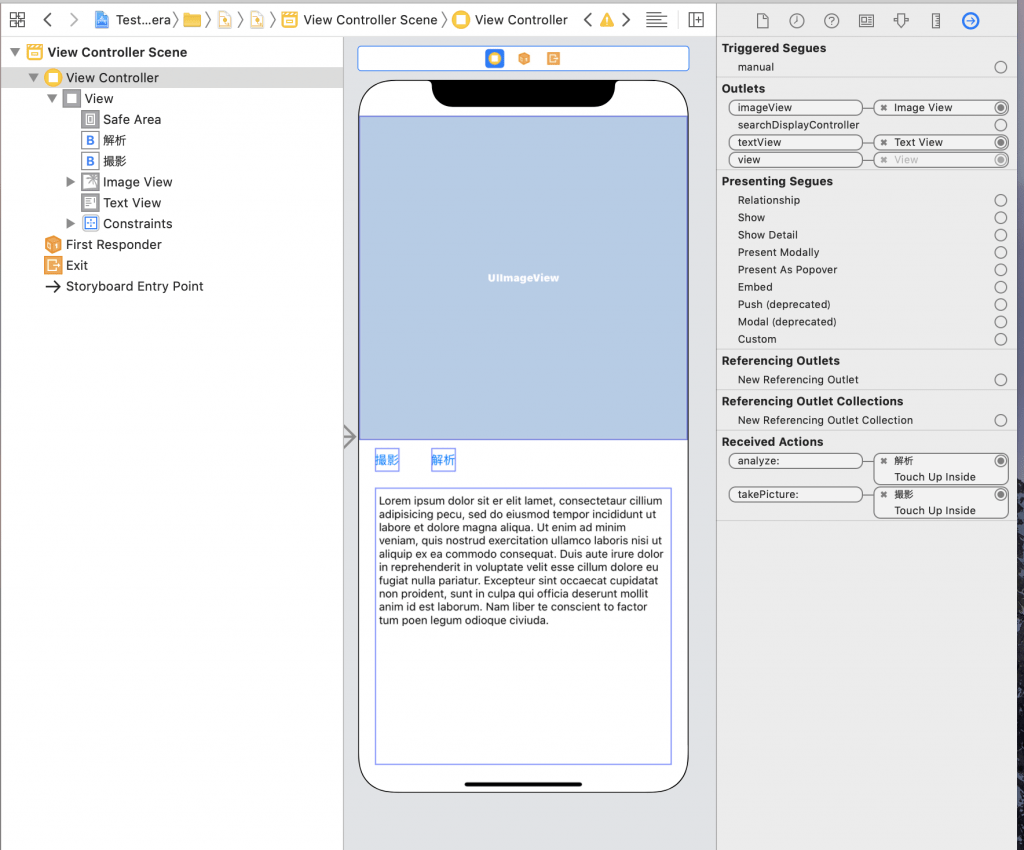The height and width of the screenshot is (850, 1024).
Task: Select the Lorem ipsum text view
Action: 523,625
